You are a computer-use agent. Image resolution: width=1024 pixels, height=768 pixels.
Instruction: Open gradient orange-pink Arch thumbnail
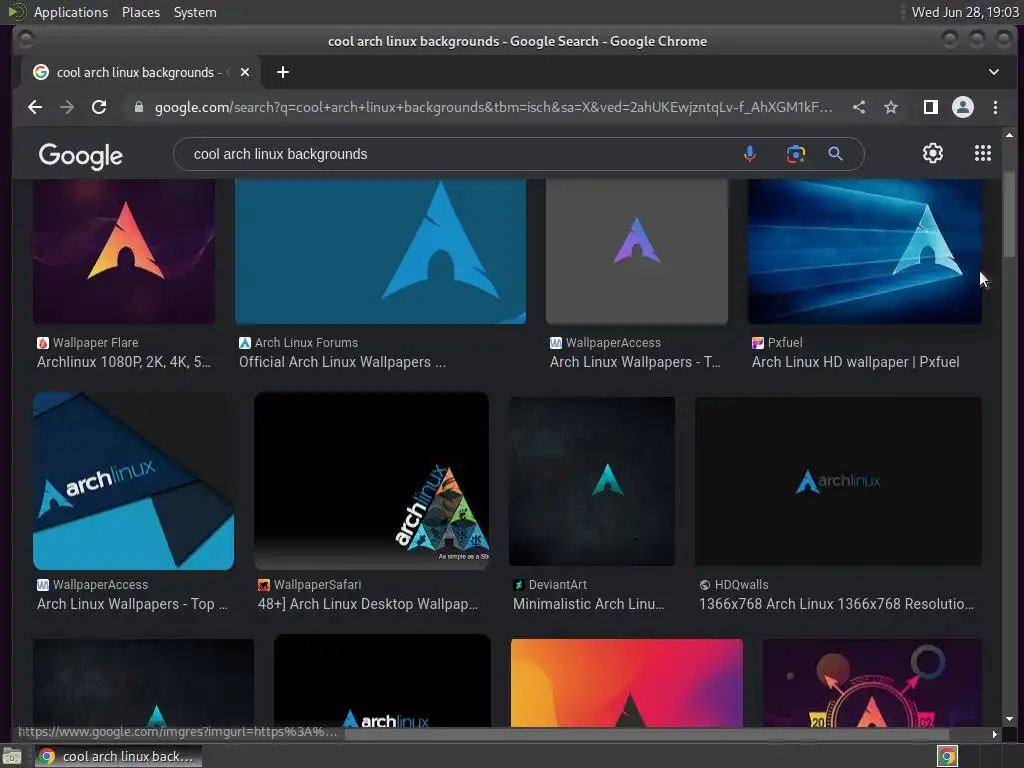626,683
